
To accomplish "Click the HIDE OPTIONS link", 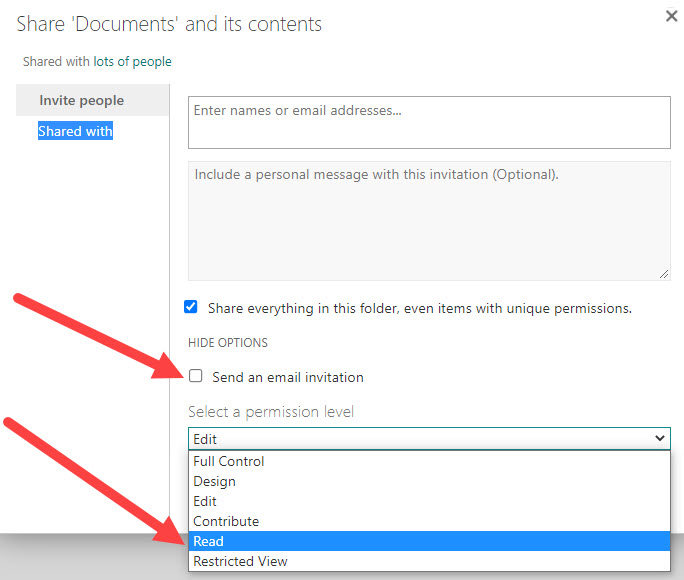I will pos(228,343).
